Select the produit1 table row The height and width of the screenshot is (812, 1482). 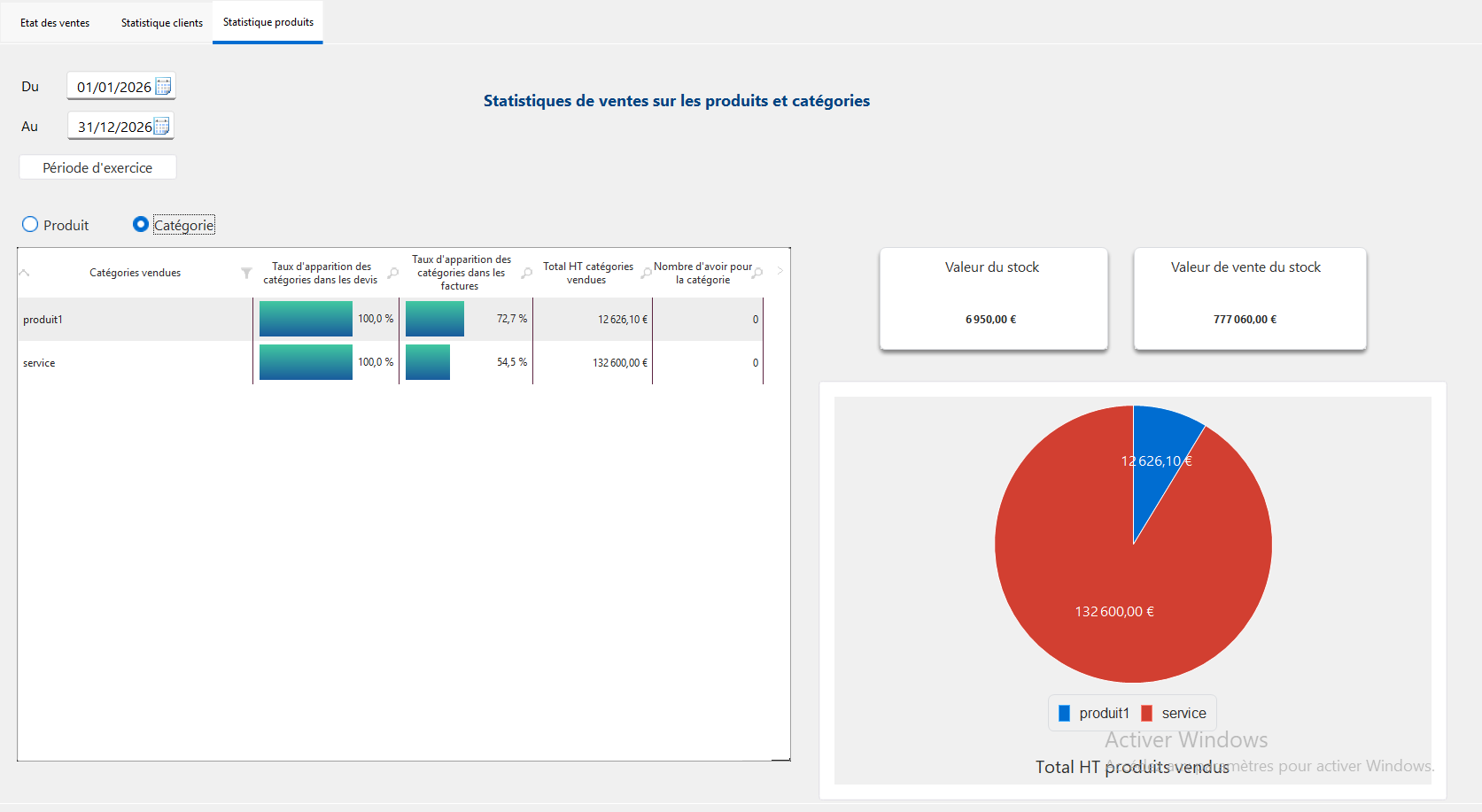pos(390,319)
